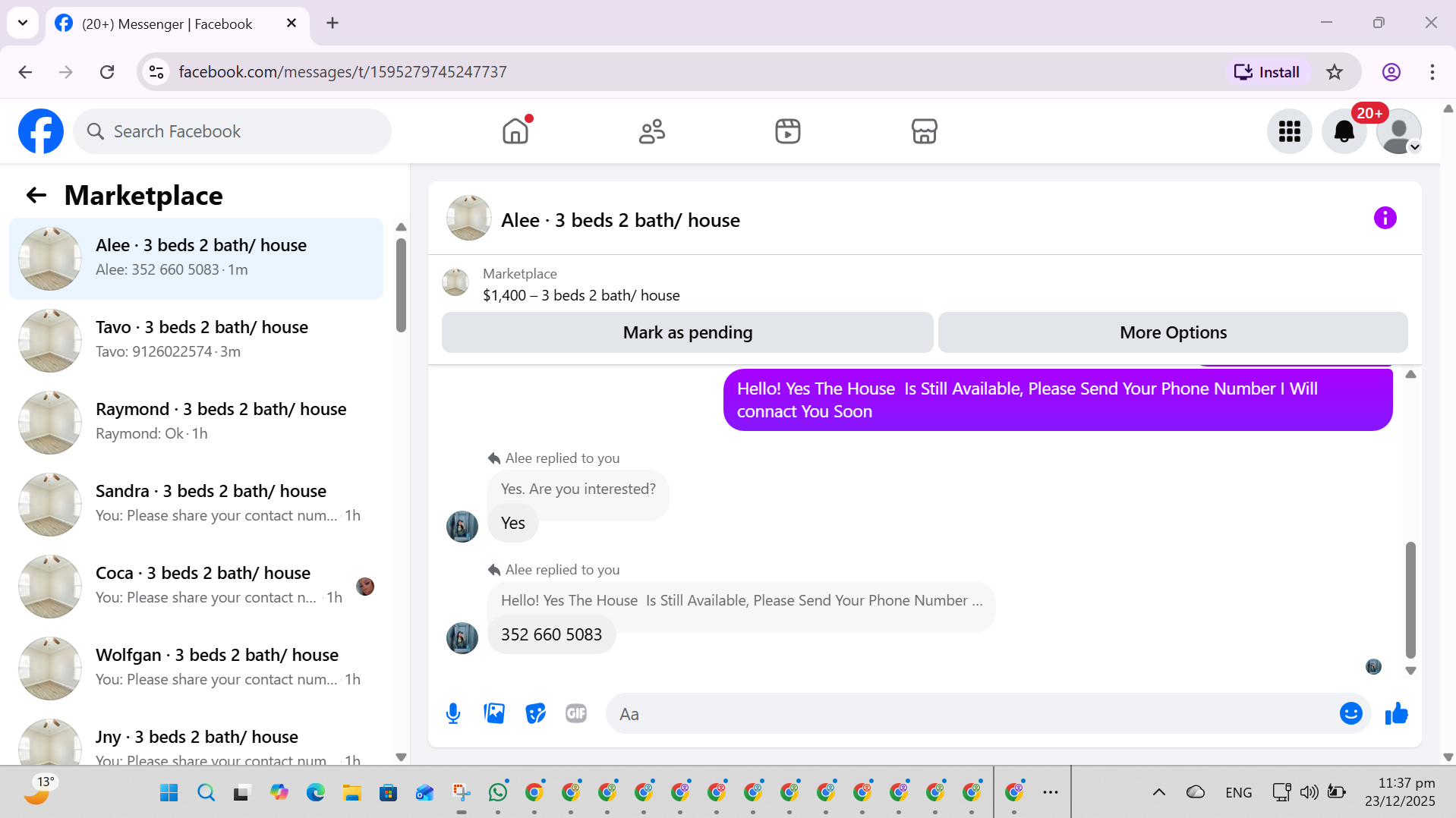The image size is (1456, 818).
Task: Open File Explorer from the taskbar
Action: click(x=351, y=793)
